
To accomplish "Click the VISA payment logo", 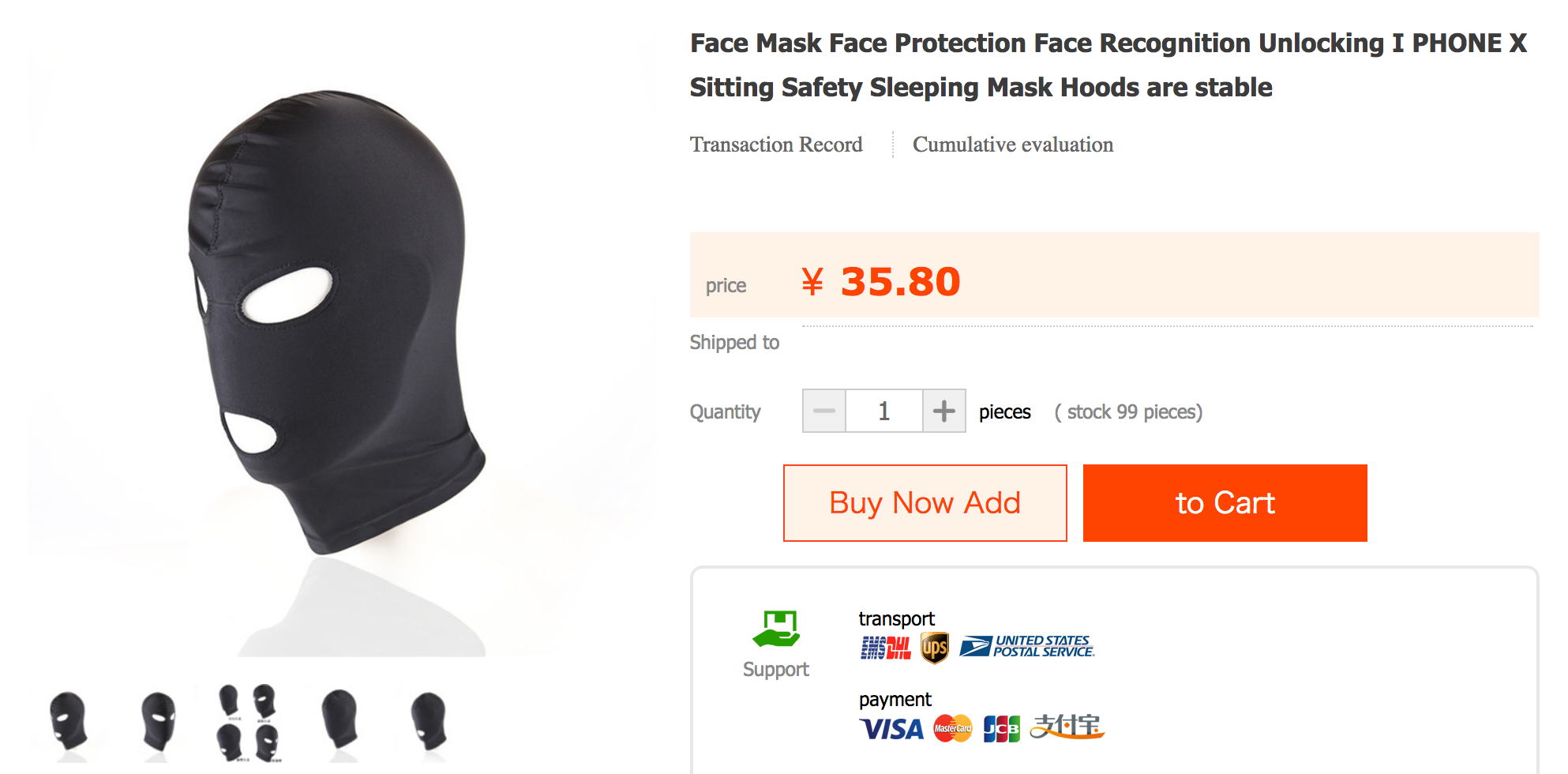I will click(891, 728).
